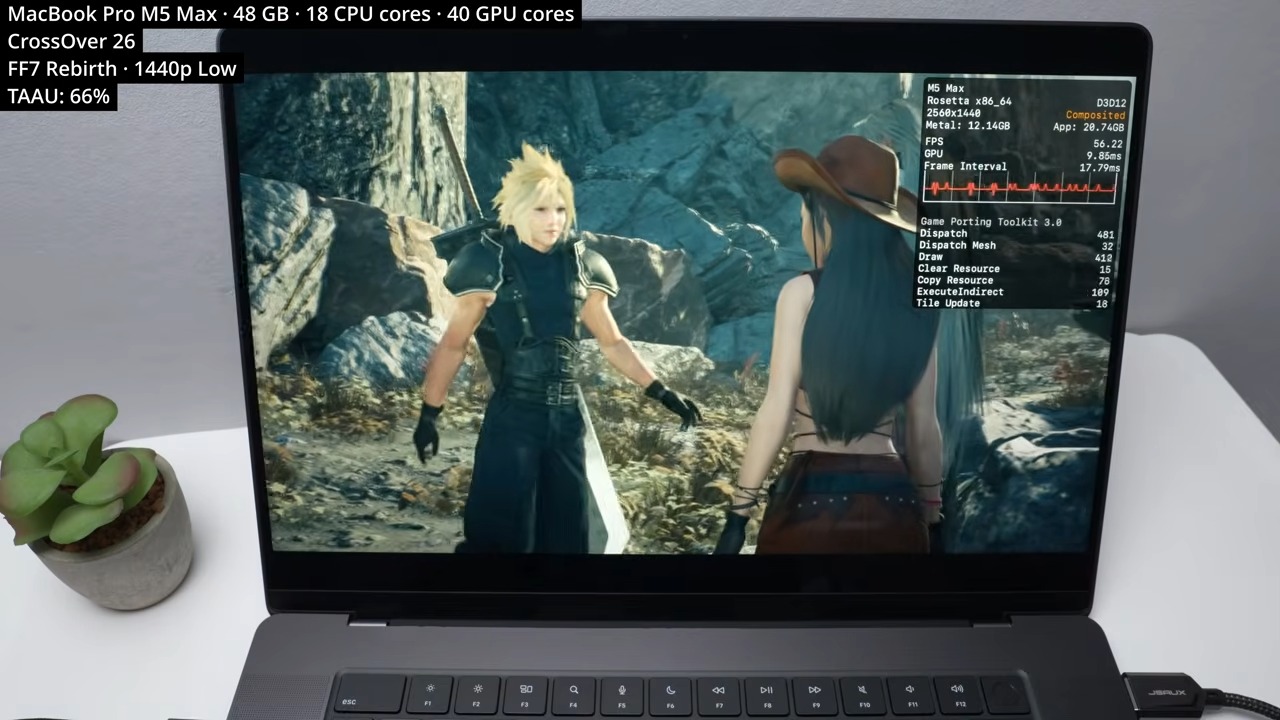Click the orange Composited label
This screenshot has width=1280, height=720.
click(1094, 115)
